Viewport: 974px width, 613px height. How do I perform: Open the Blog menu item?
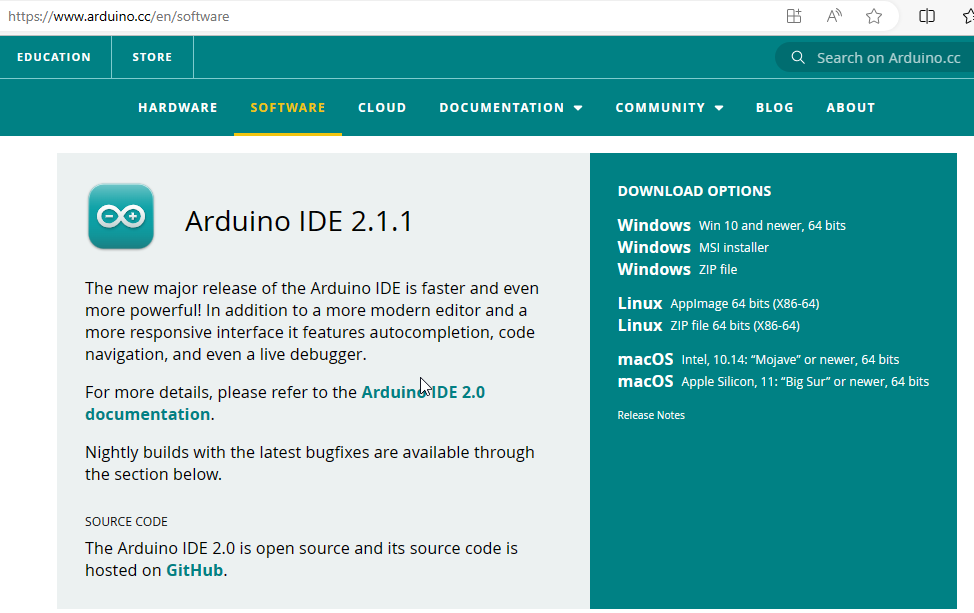tap(775, 107)
